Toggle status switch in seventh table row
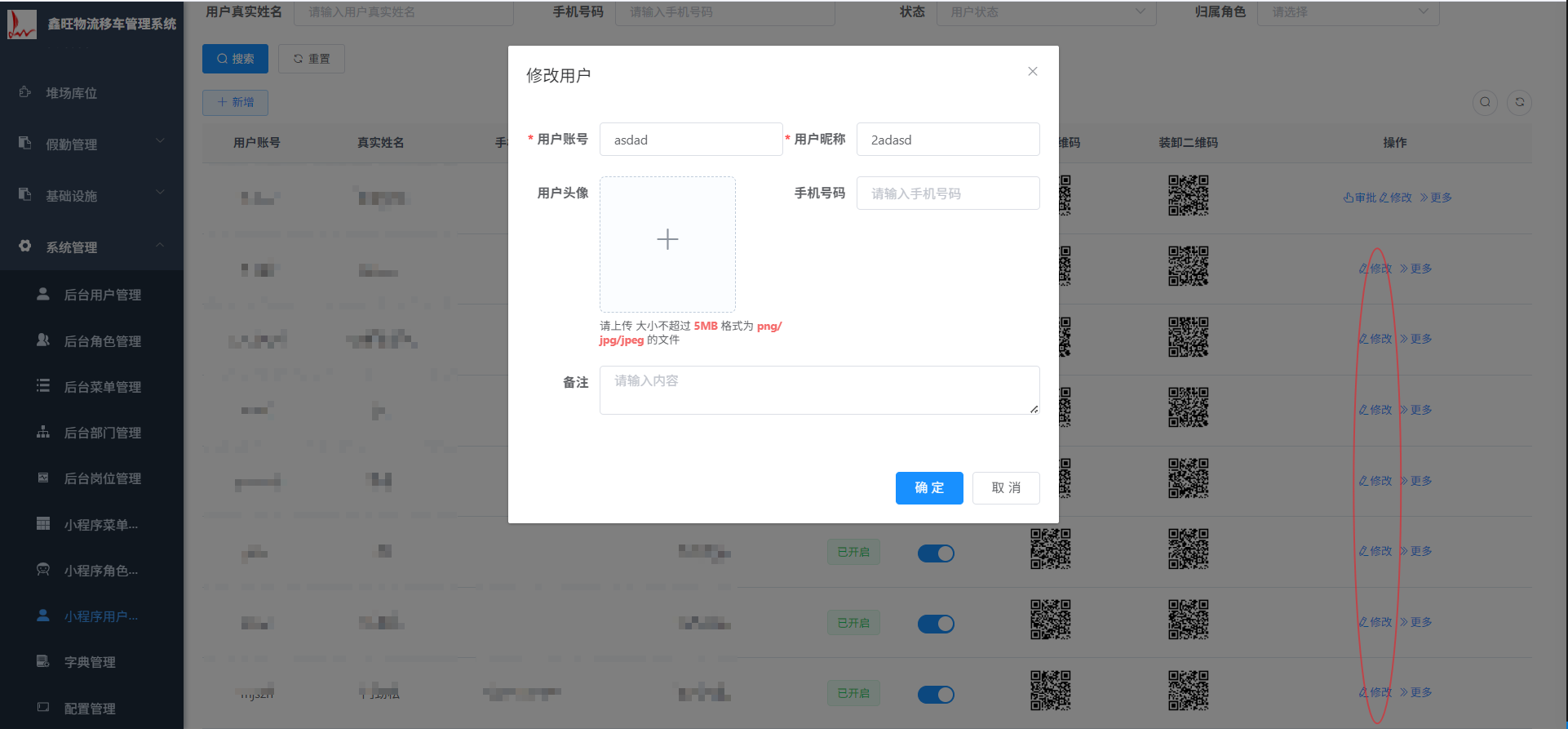The height and width of the screenshot is (729, 1568). click(x=936, y=624)
